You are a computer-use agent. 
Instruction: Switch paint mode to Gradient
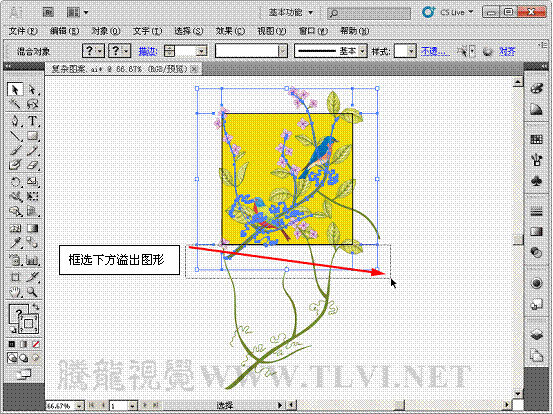(24, 344)
